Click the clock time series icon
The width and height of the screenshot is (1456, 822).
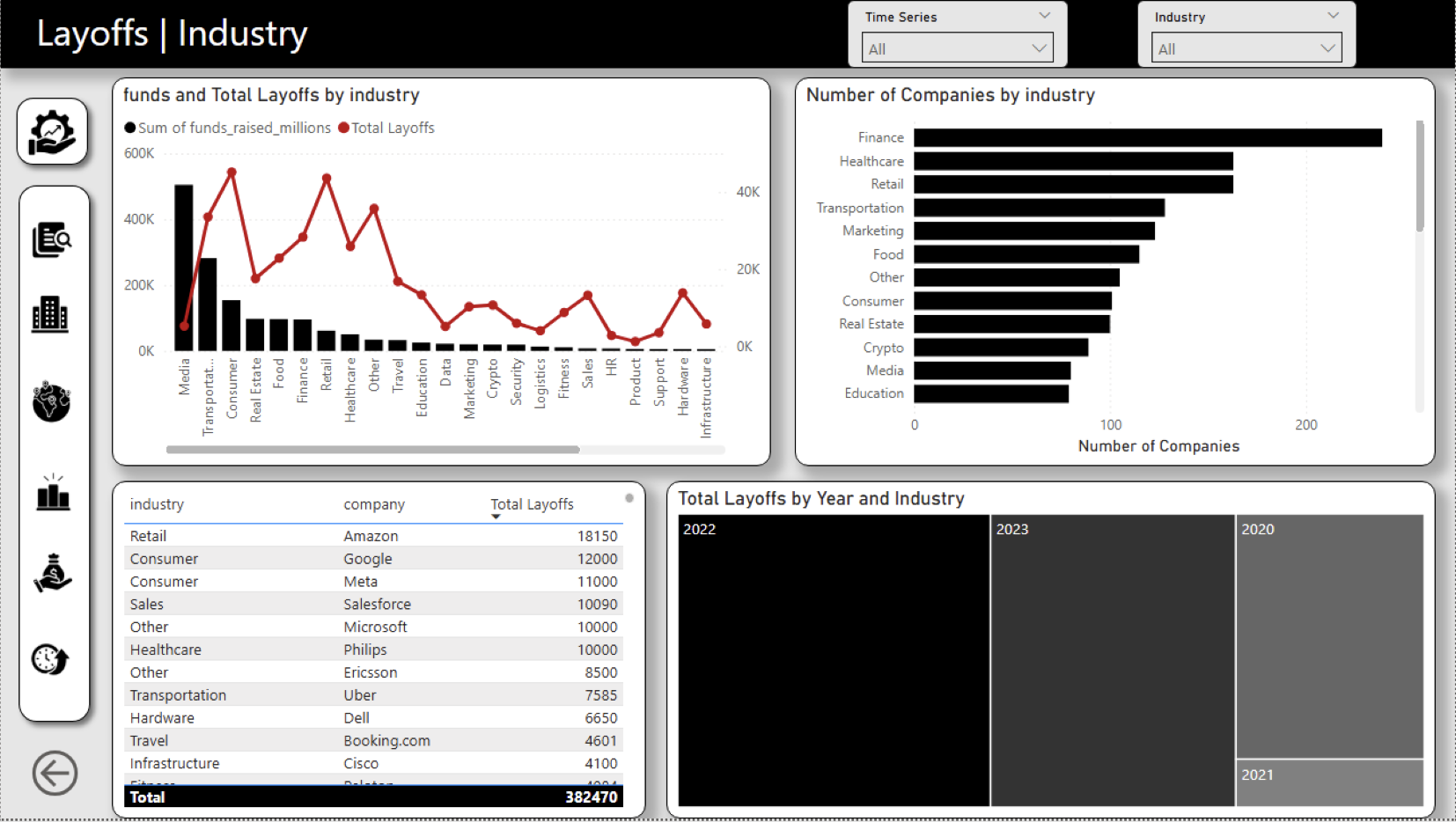[x=50, y=659]
